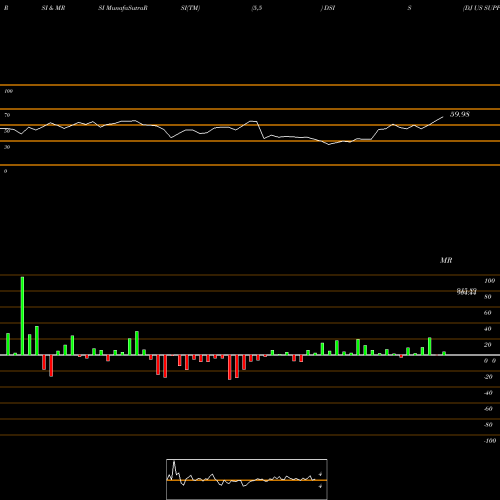Click the 'SI(TM)' header label
500x500 pixels.
coord(190,8)
